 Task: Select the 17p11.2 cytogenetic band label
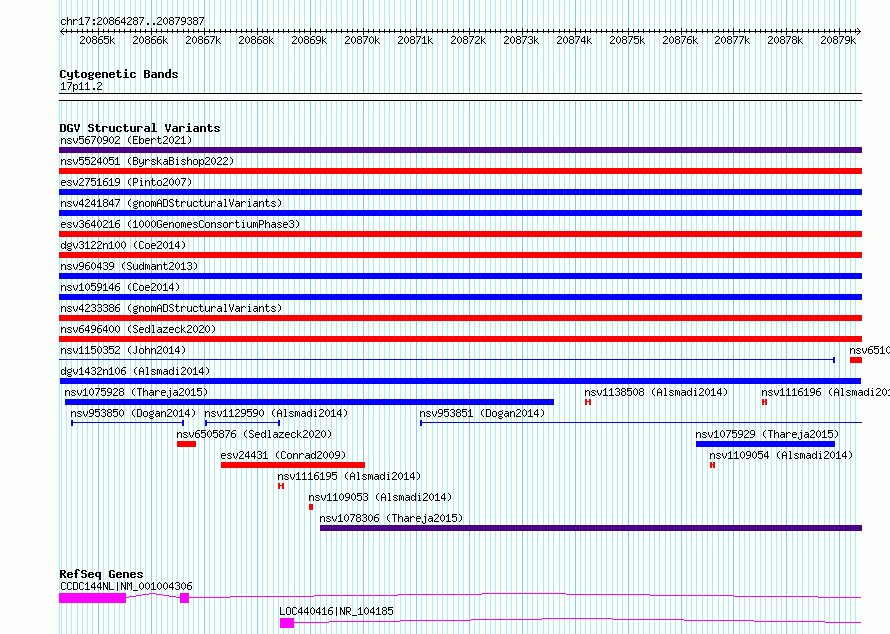(80, 87)
